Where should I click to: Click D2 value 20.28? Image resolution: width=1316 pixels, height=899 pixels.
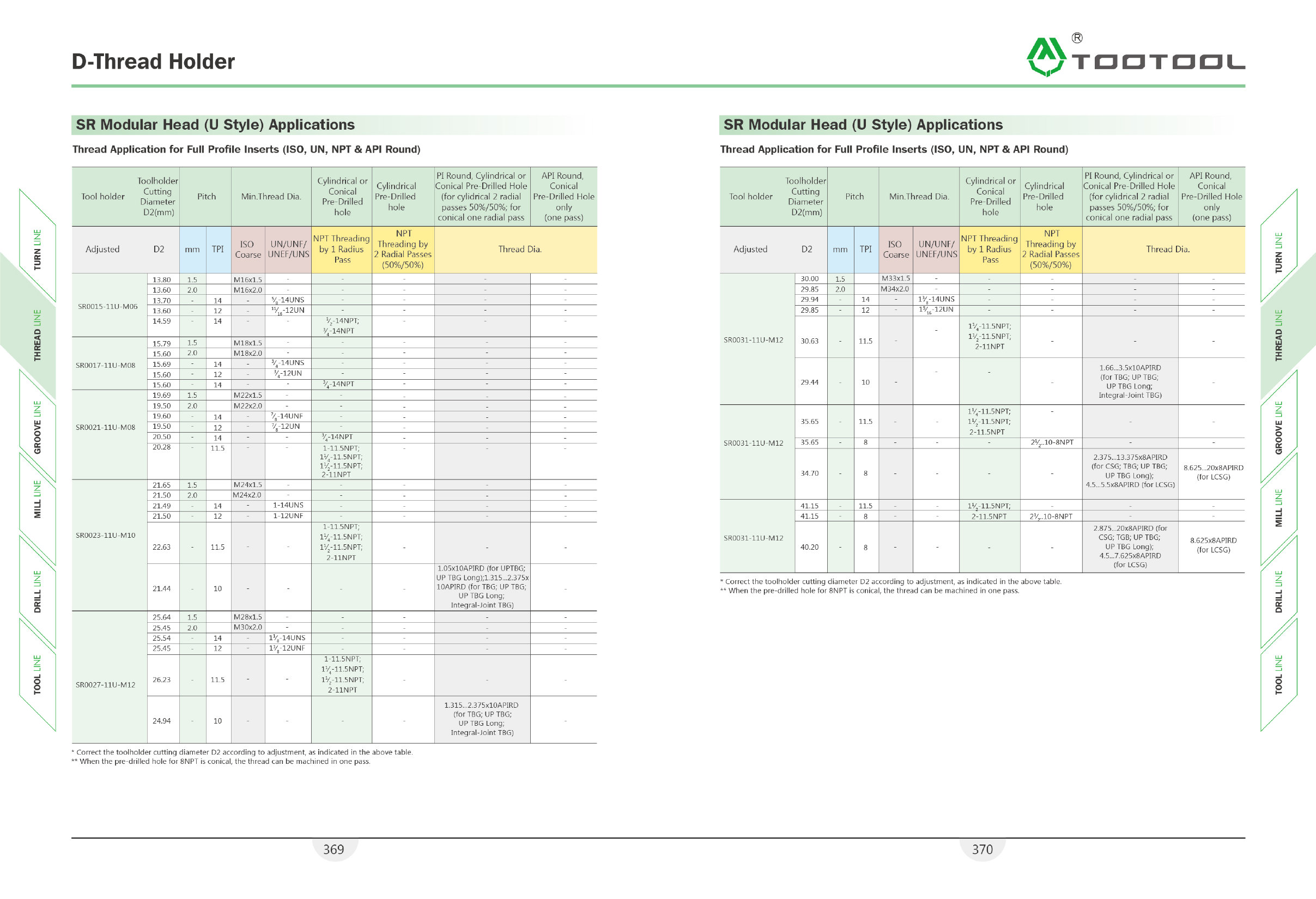161,447
